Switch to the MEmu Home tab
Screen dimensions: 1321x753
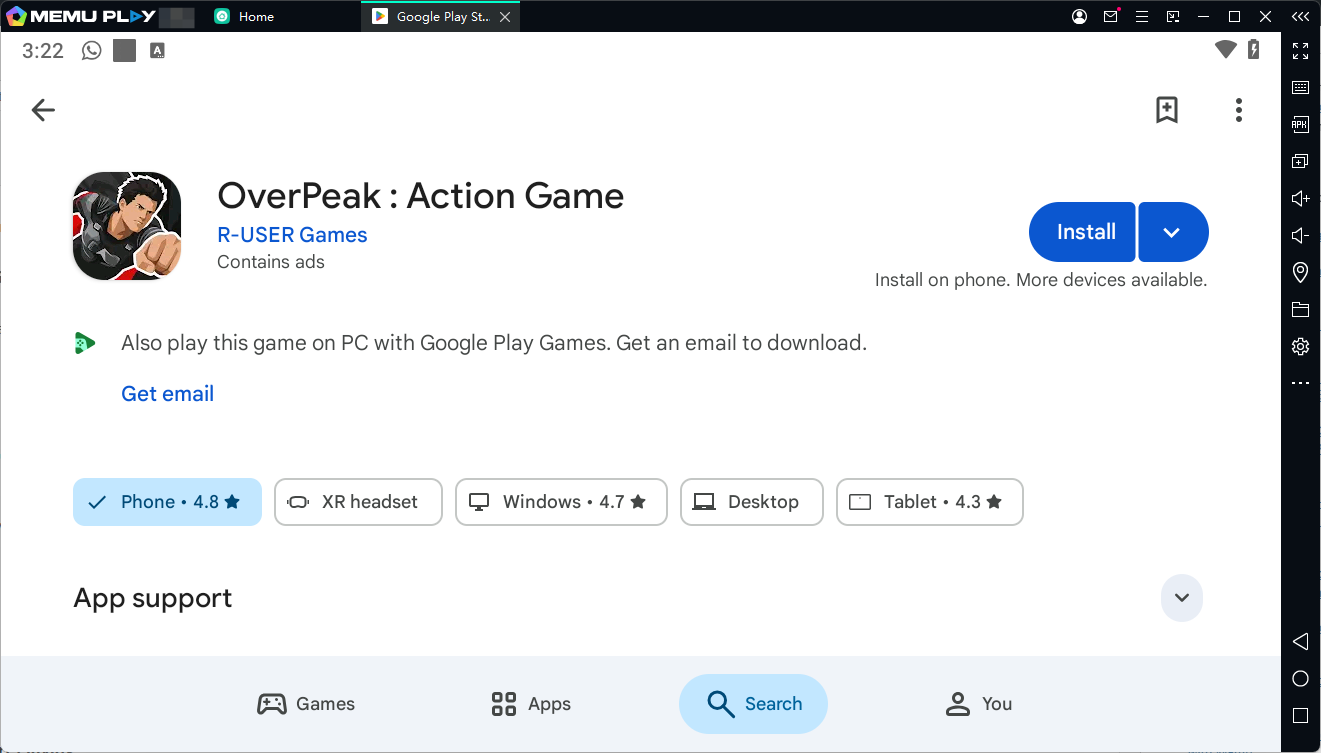[x=244, y=16]
